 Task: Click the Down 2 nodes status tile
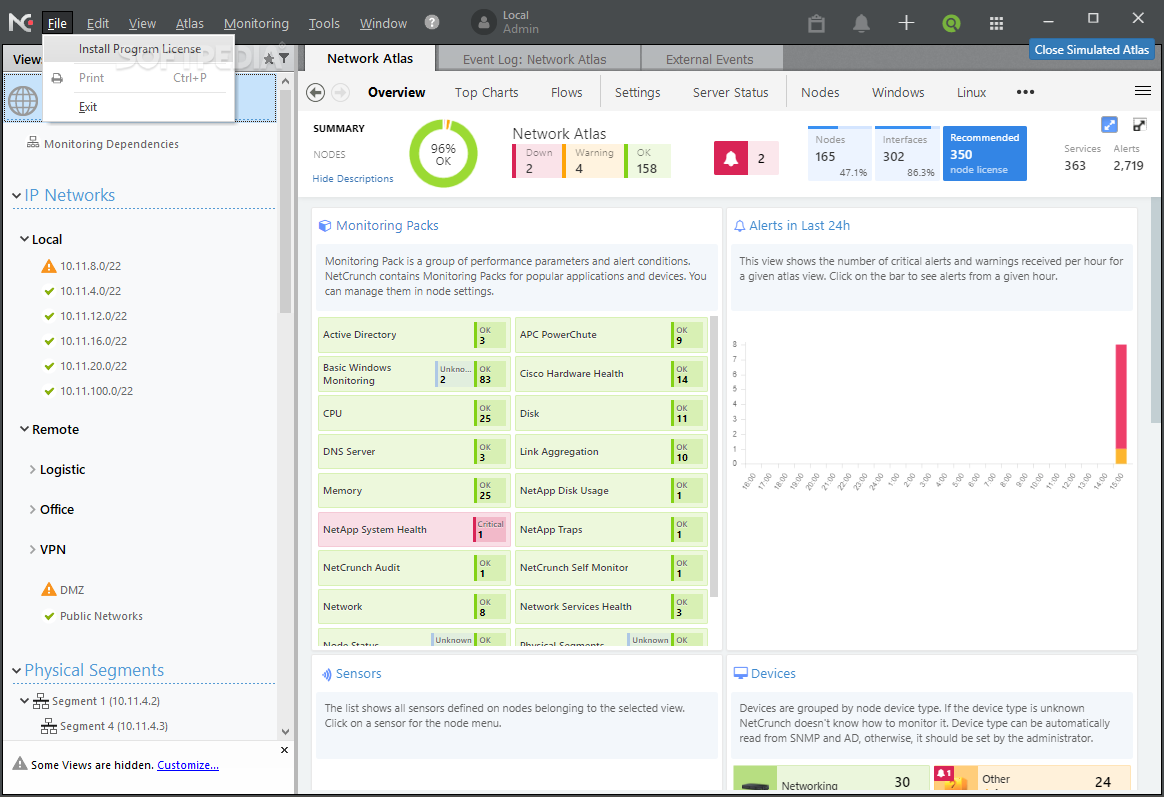point(536,161)
